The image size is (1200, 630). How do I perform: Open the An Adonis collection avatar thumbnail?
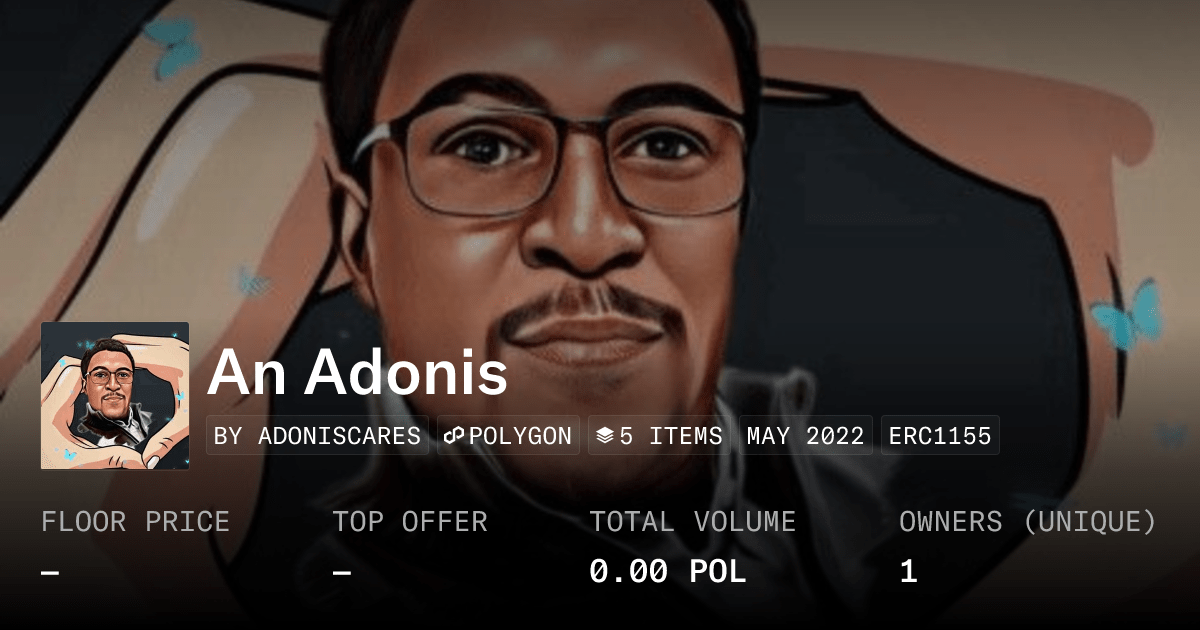point(115,396)
